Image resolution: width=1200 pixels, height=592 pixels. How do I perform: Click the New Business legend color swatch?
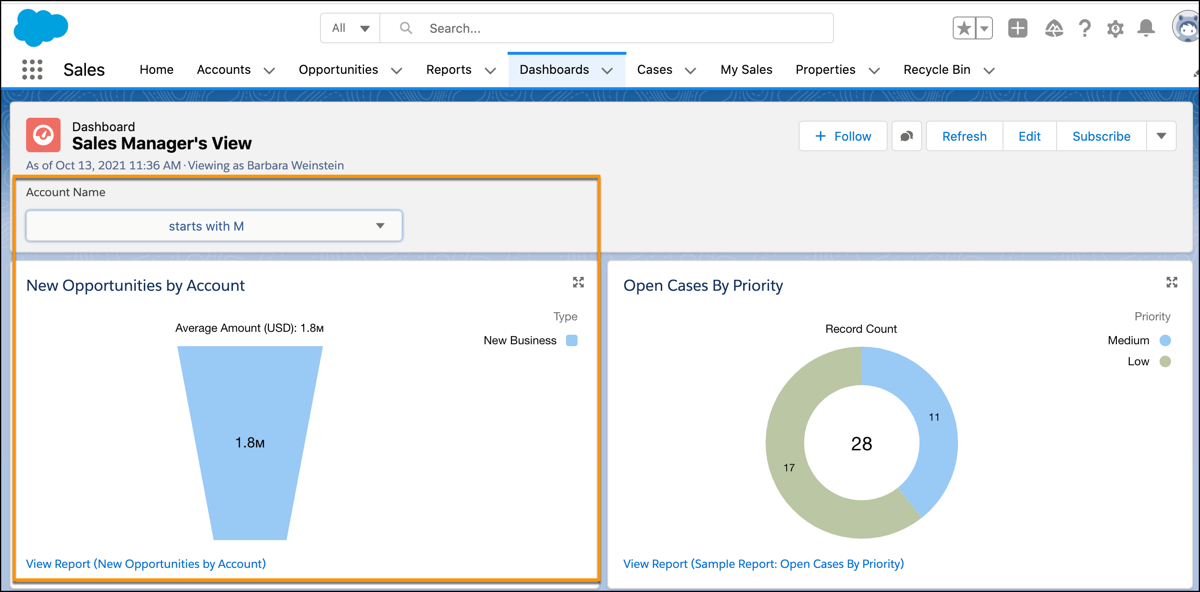[572, 340]
